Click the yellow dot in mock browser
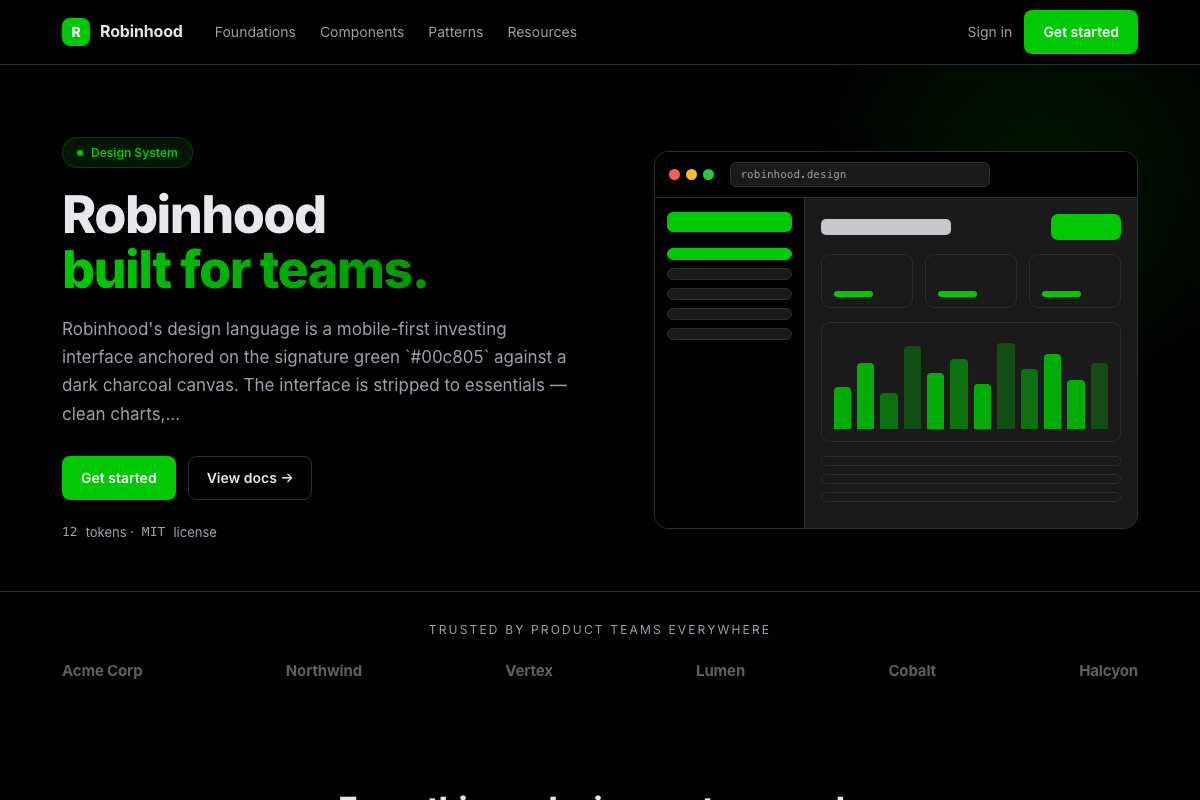This screenshot has height=800, width=1200. coord(692,175)
